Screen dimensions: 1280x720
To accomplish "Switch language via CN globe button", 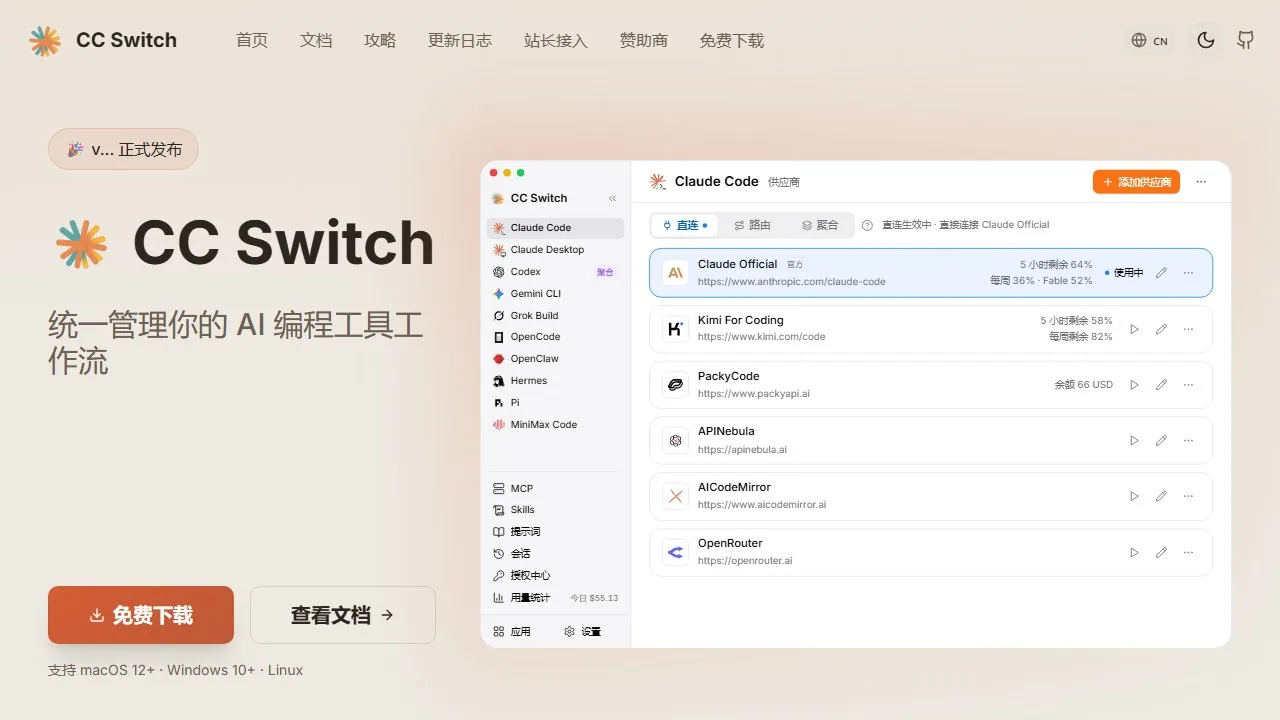I will pos(1150,41).
